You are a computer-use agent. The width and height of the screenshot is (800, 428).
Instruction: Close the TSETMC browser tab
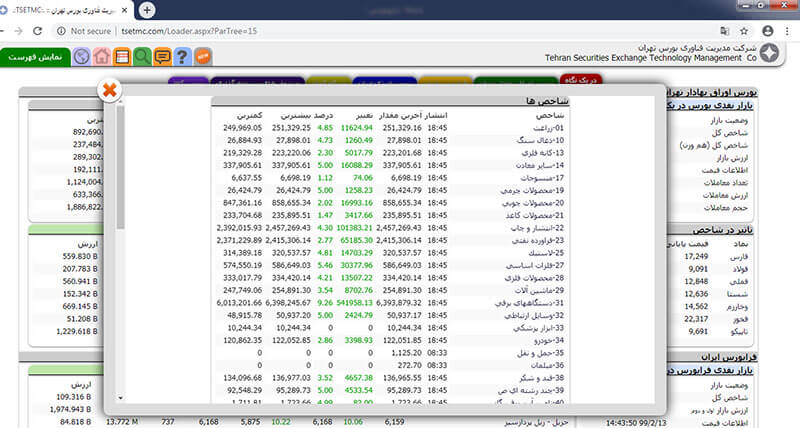124,10
